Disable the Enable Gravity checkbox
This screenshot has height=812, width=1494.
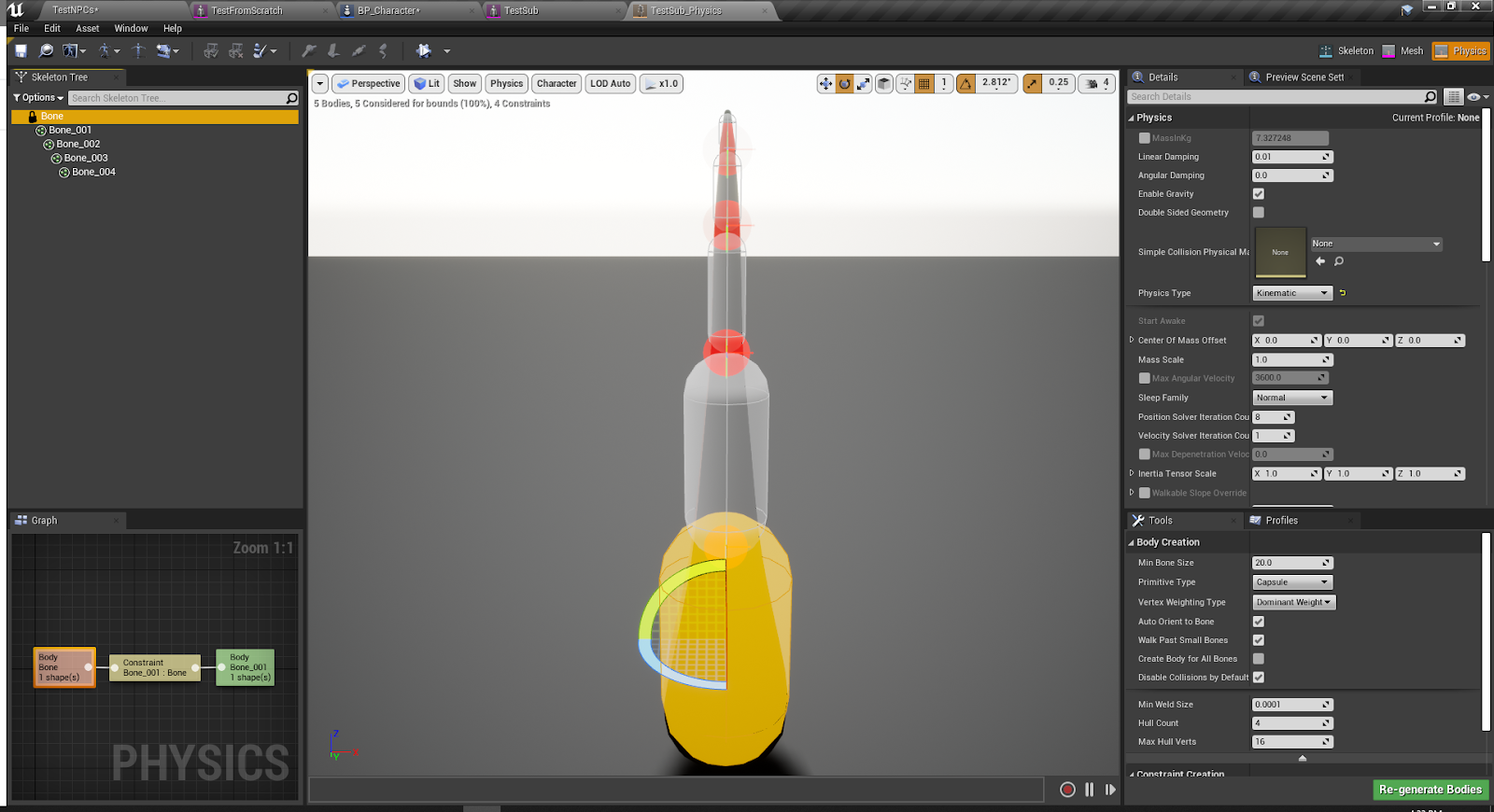coord(1258,194)
